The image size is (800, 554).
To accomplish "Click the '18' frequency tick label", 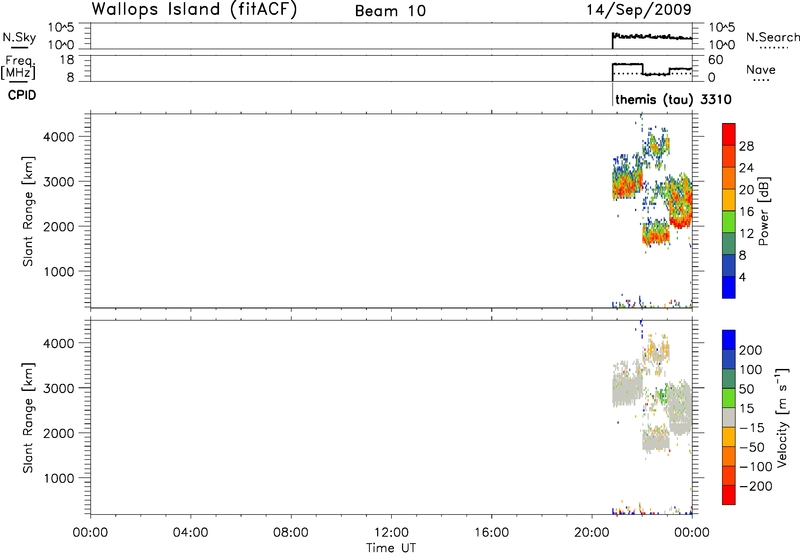I will [67, 60].
